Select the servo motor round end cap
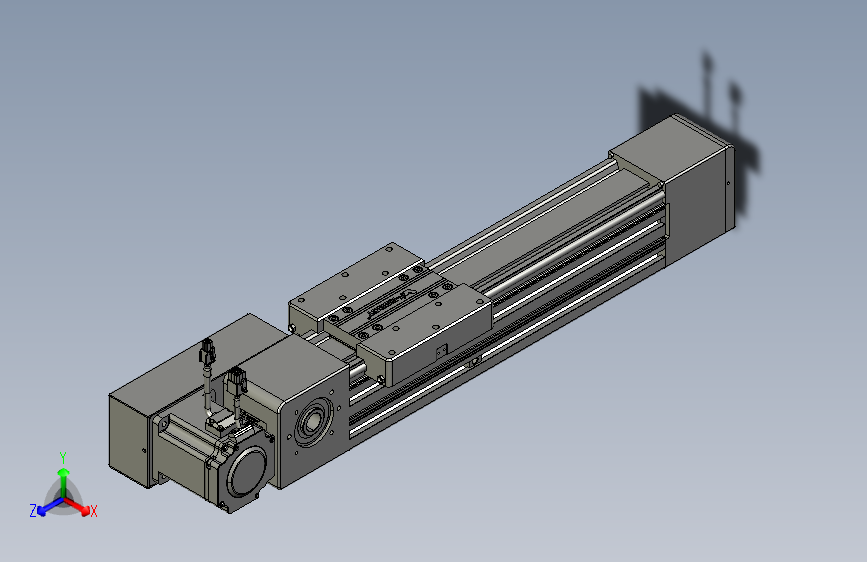This screenshot has height=562, width=867. tap(246, 472)
